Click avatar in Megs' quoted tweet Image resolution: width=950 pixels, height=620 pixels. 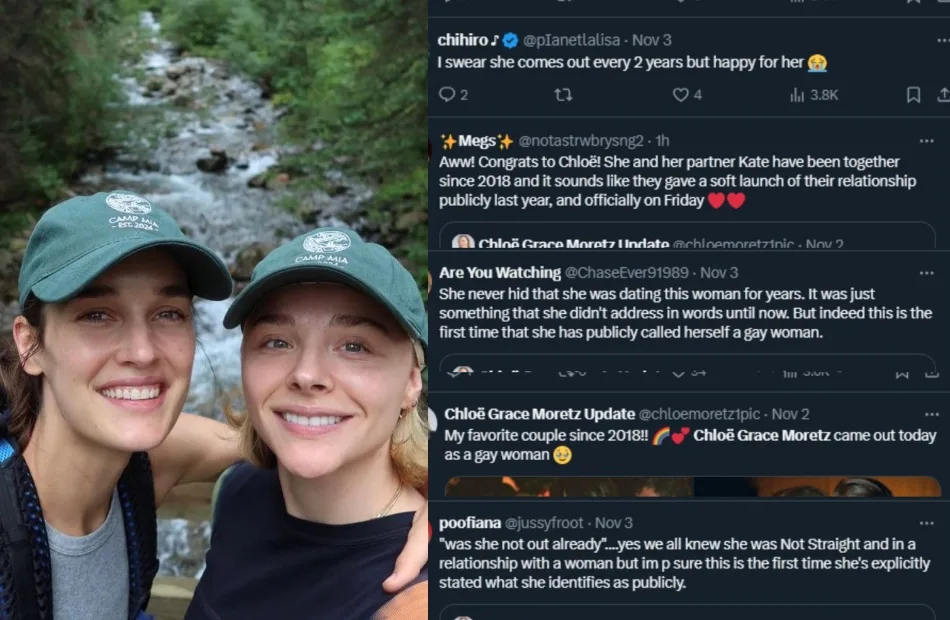(x=463, y=243)
